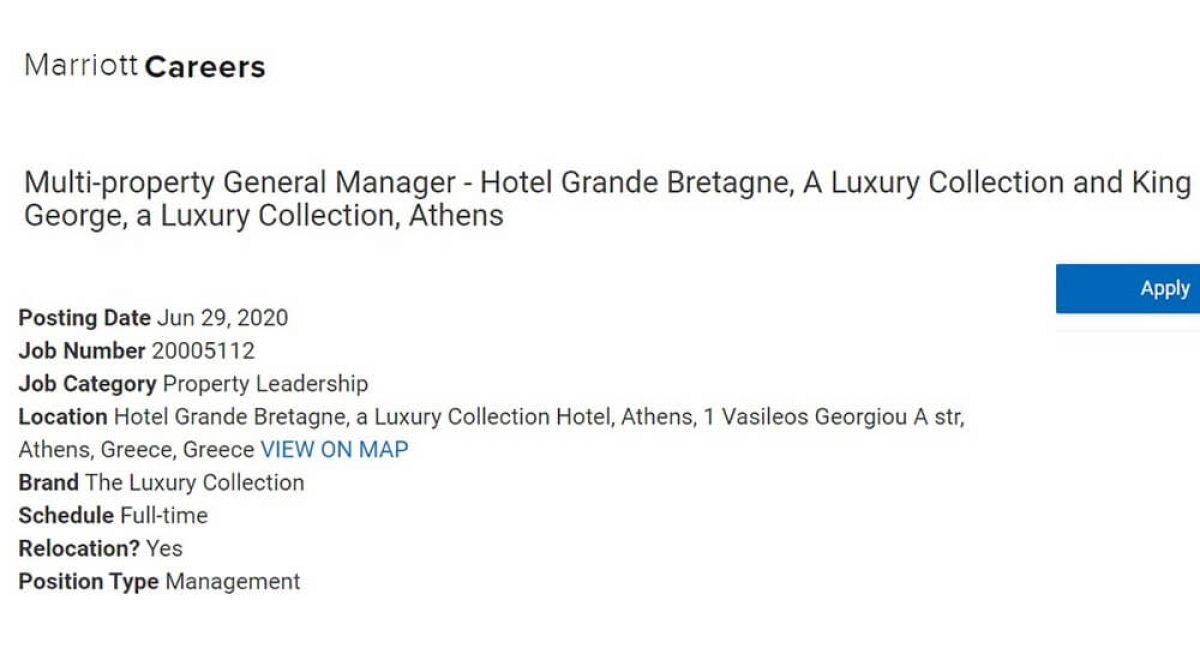Click the Full-time schedule value
1200x660 pixels.
coord(164,516)
